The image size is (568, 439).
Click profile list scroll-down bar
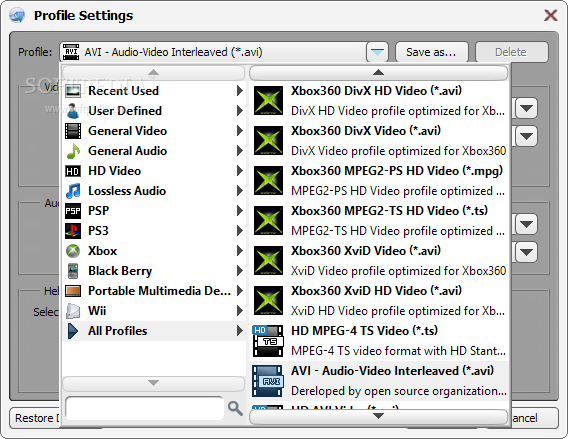[x=379, y=416]
